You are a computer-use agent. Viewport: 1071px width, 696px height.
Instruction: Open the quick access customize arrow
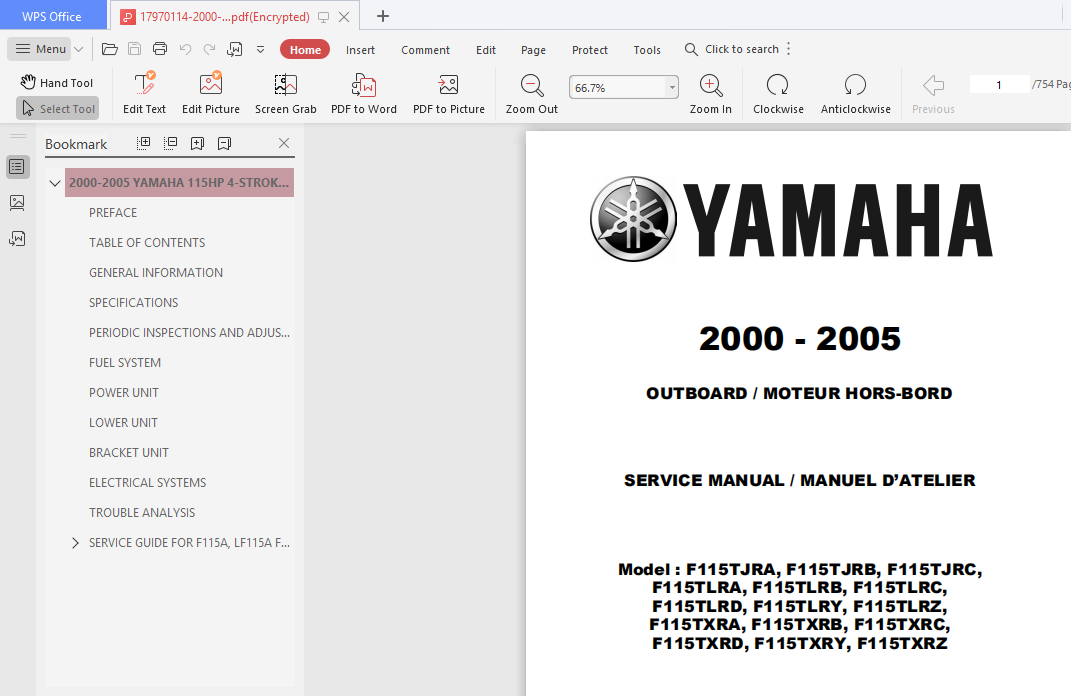point(260,49)
